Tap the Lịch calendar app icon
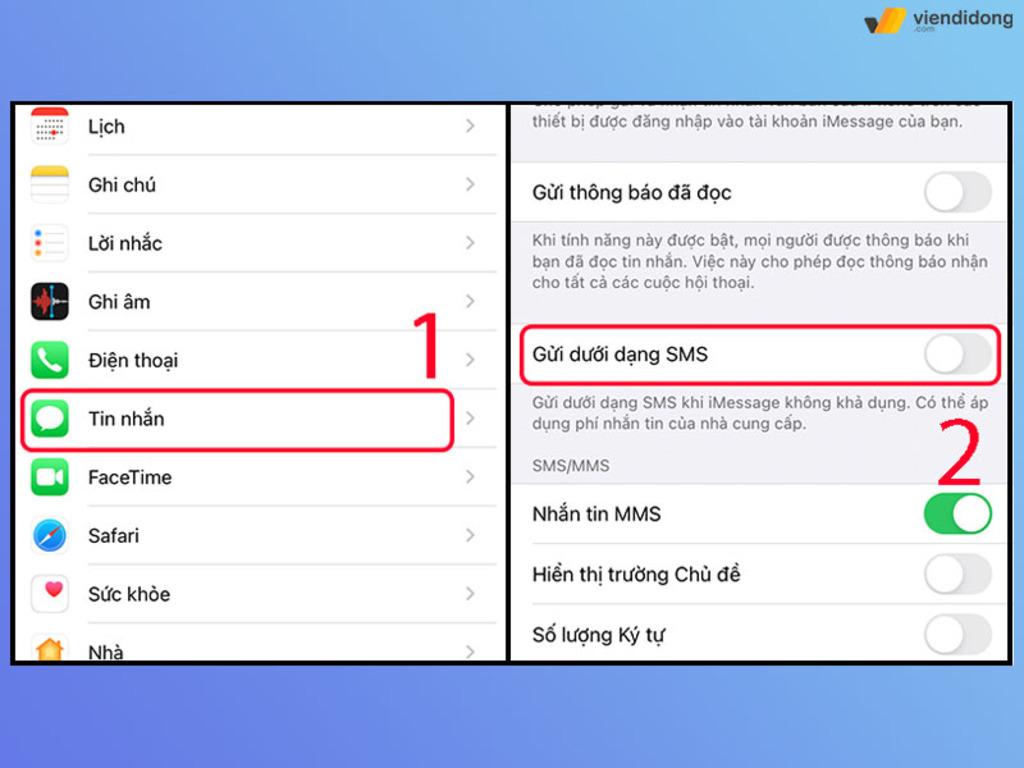Image resolution: width=1024 pixels, height=768 pixels. pyautogui.click(x=50, y=127)
